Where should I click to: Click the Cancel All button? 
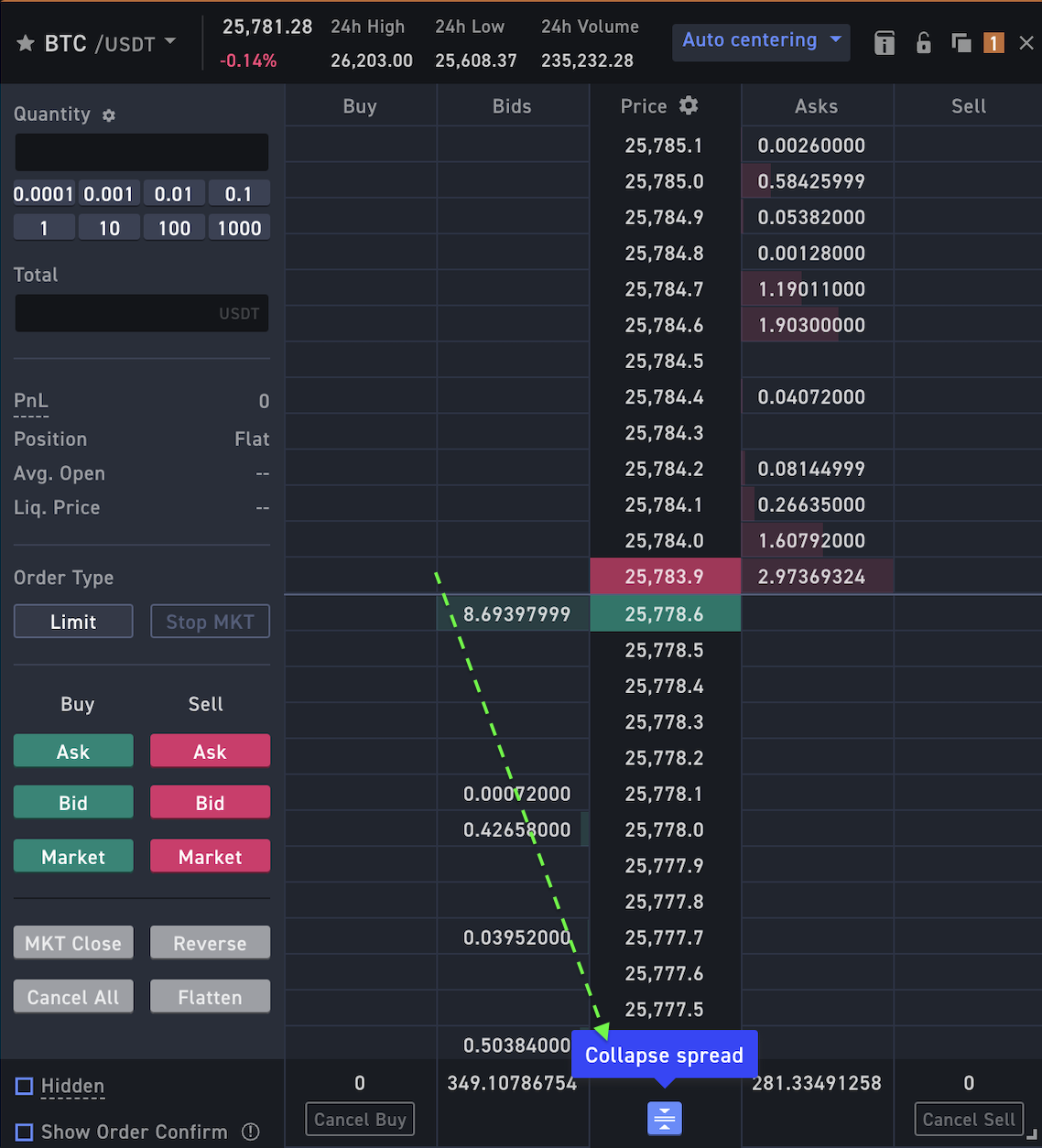(x=73, y=997)
